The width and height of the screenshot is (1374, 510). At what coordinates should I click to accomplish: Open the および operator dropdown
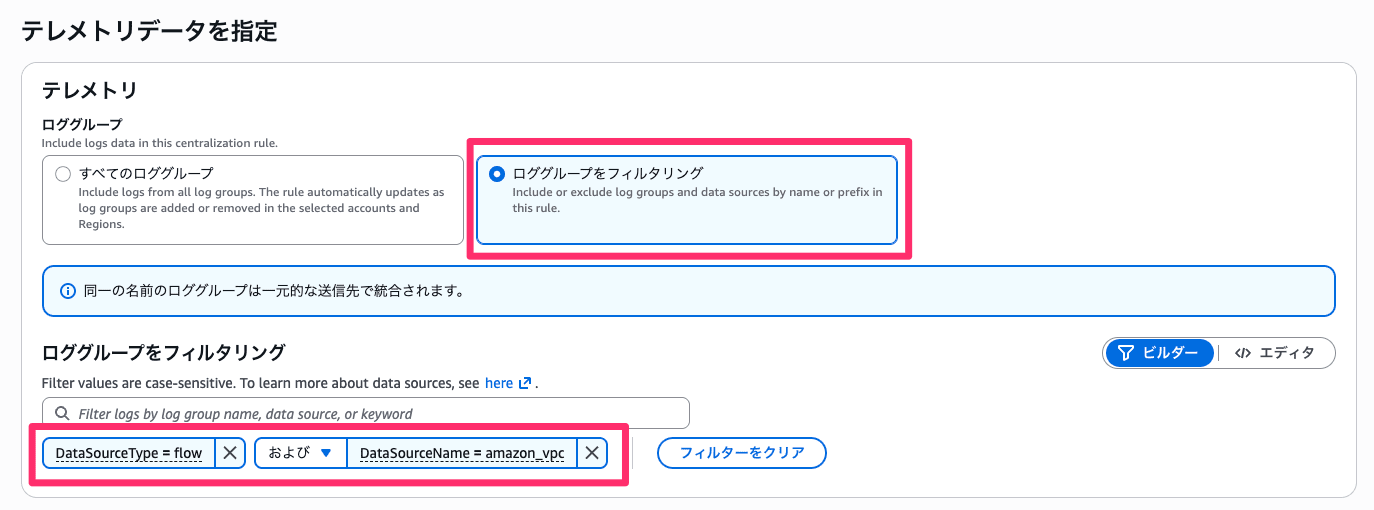[300, 453]
